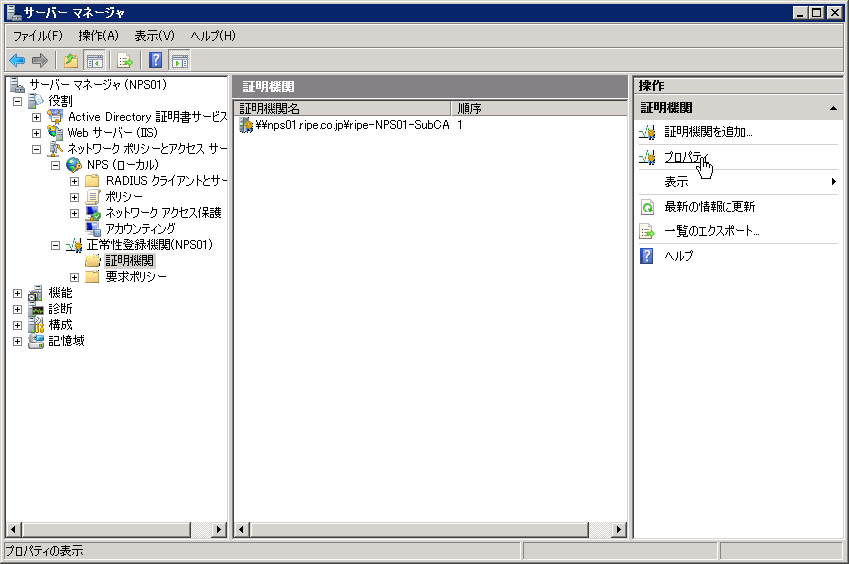Open the ファイル(F) menu
Viewport: 849px width, 564px height.
[x=37, y=36]
